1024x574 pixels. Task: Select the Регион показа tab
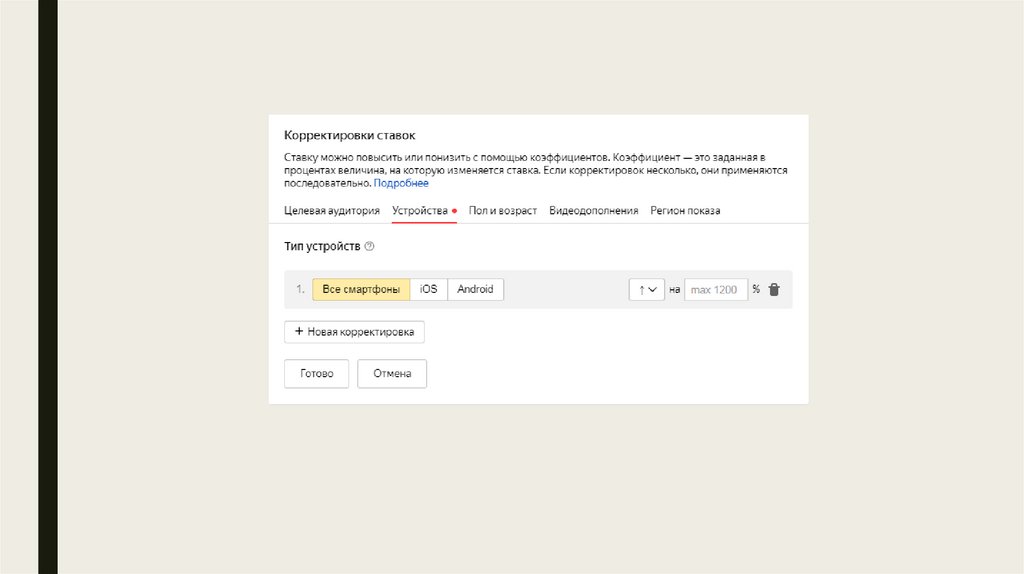coord(685,211)
